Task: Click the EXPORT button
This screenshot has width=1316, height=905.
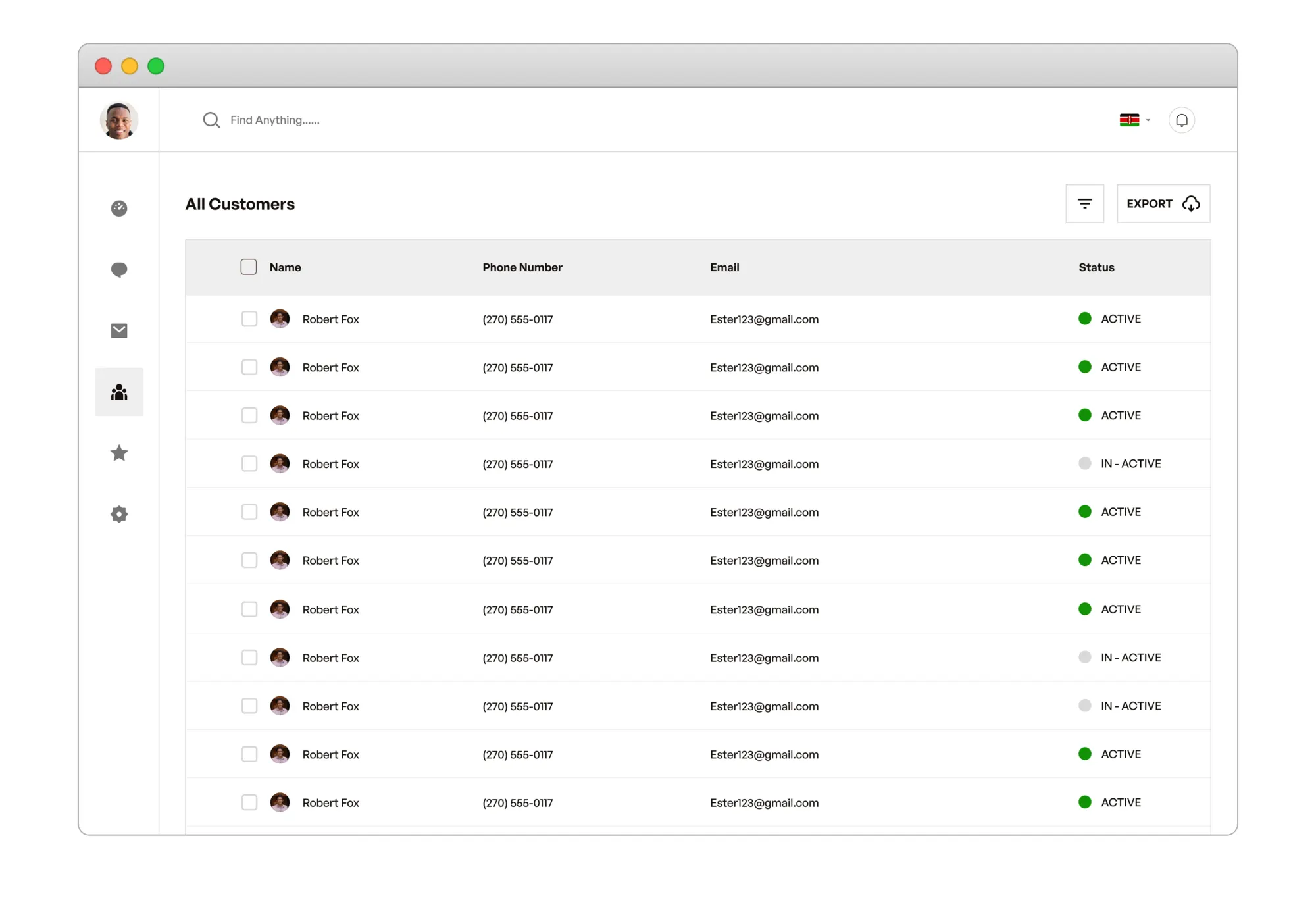Action: (1163, 204)
